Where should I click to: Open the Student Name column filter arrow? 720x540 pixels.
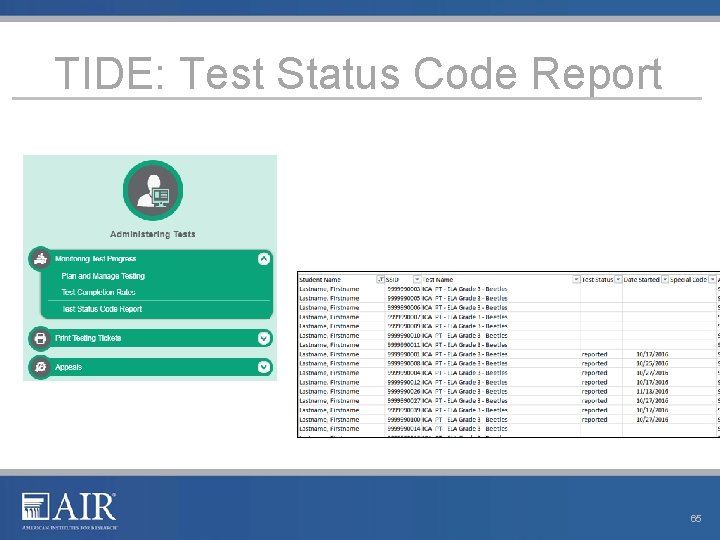[380, 279]
